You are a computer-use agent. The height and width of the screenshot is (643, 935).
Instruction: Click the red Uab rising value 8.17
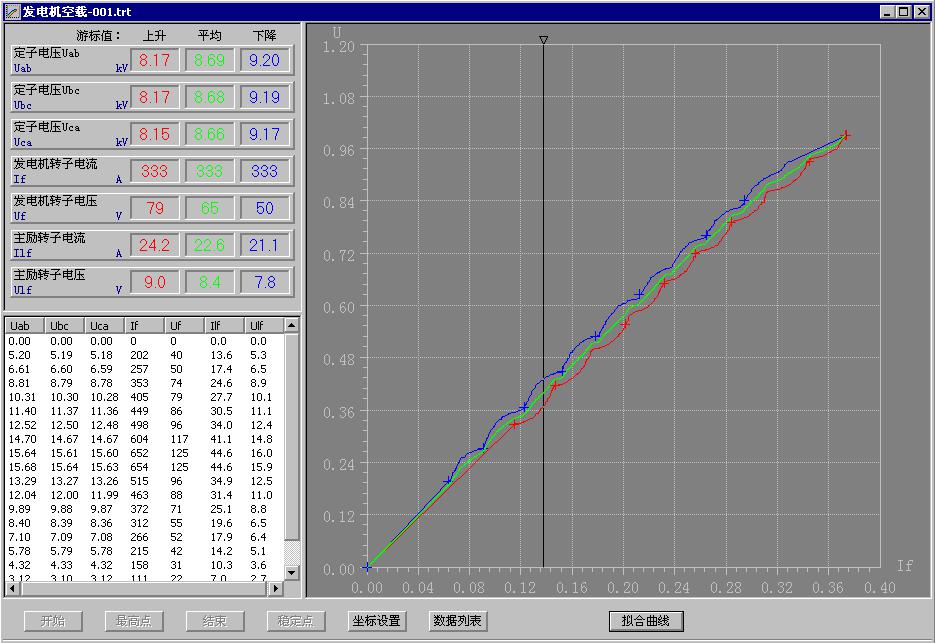155,60
